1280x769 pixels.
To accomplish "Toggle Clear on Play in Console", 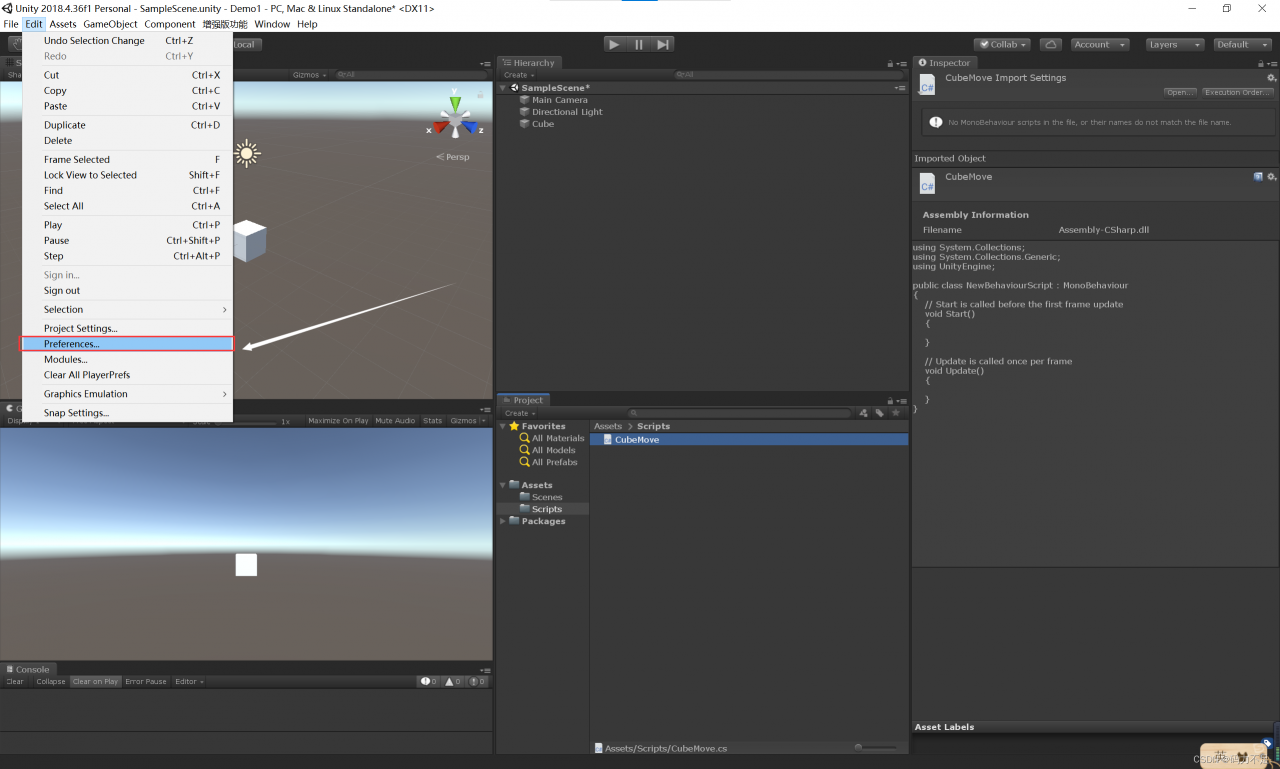I will click(x=95, y=682).
